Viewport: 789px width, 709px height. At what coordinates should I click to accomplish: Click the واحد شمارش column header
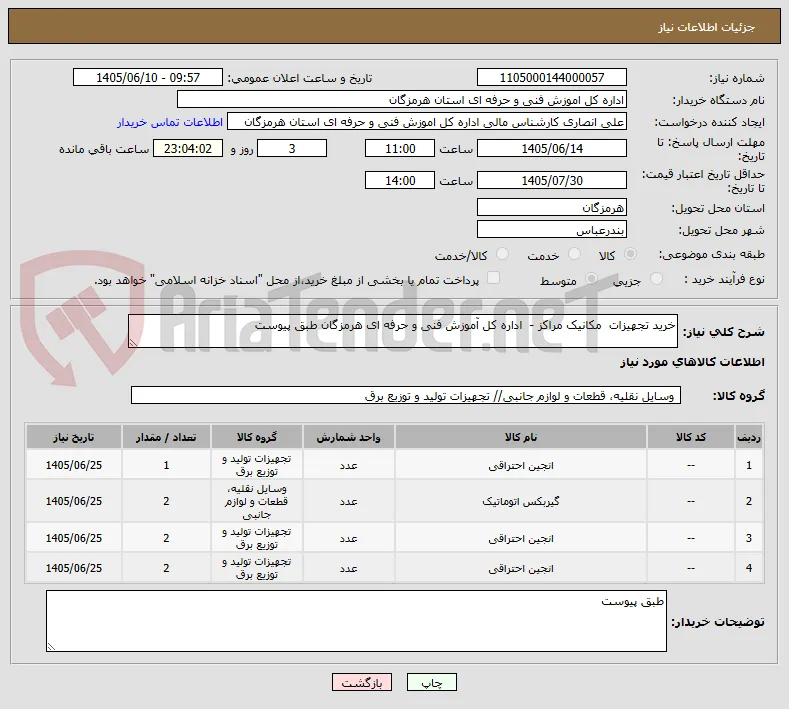click(348, 437)
